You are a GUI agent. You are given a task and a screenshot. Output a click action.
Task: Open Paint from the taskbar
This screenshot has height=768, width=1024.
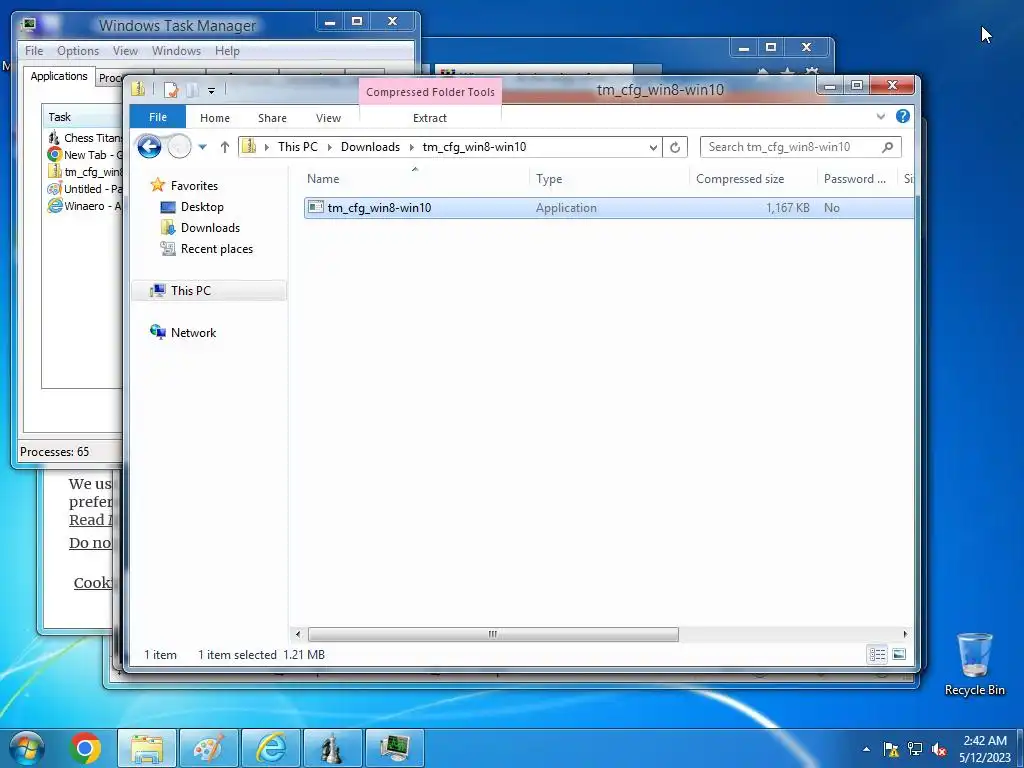209,748
